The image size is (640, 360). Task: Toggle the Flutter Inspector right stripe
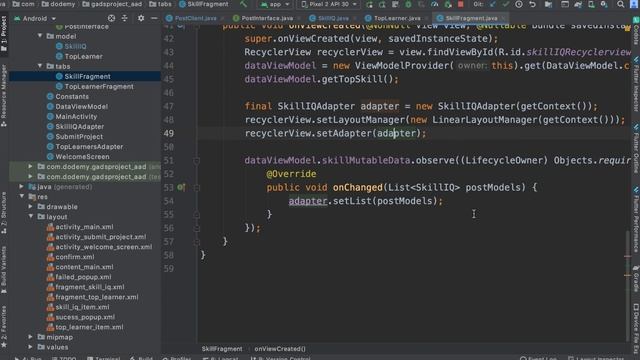tap(636, 84)
